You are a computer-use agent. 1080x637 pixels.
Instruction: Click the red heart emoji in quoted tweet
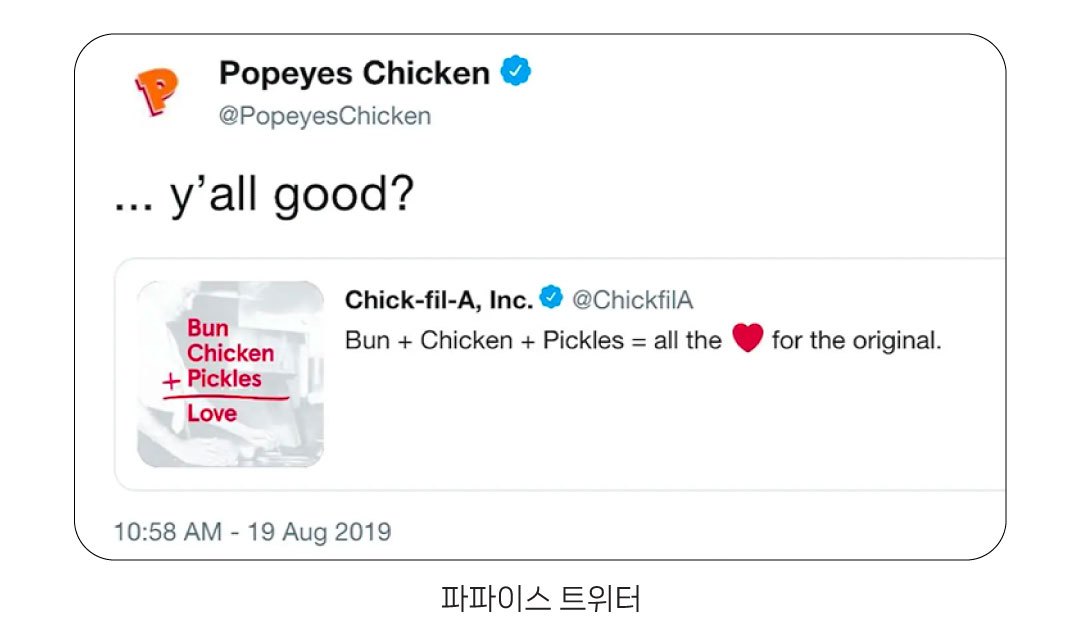pyautogui.click(x=747, y=340)
